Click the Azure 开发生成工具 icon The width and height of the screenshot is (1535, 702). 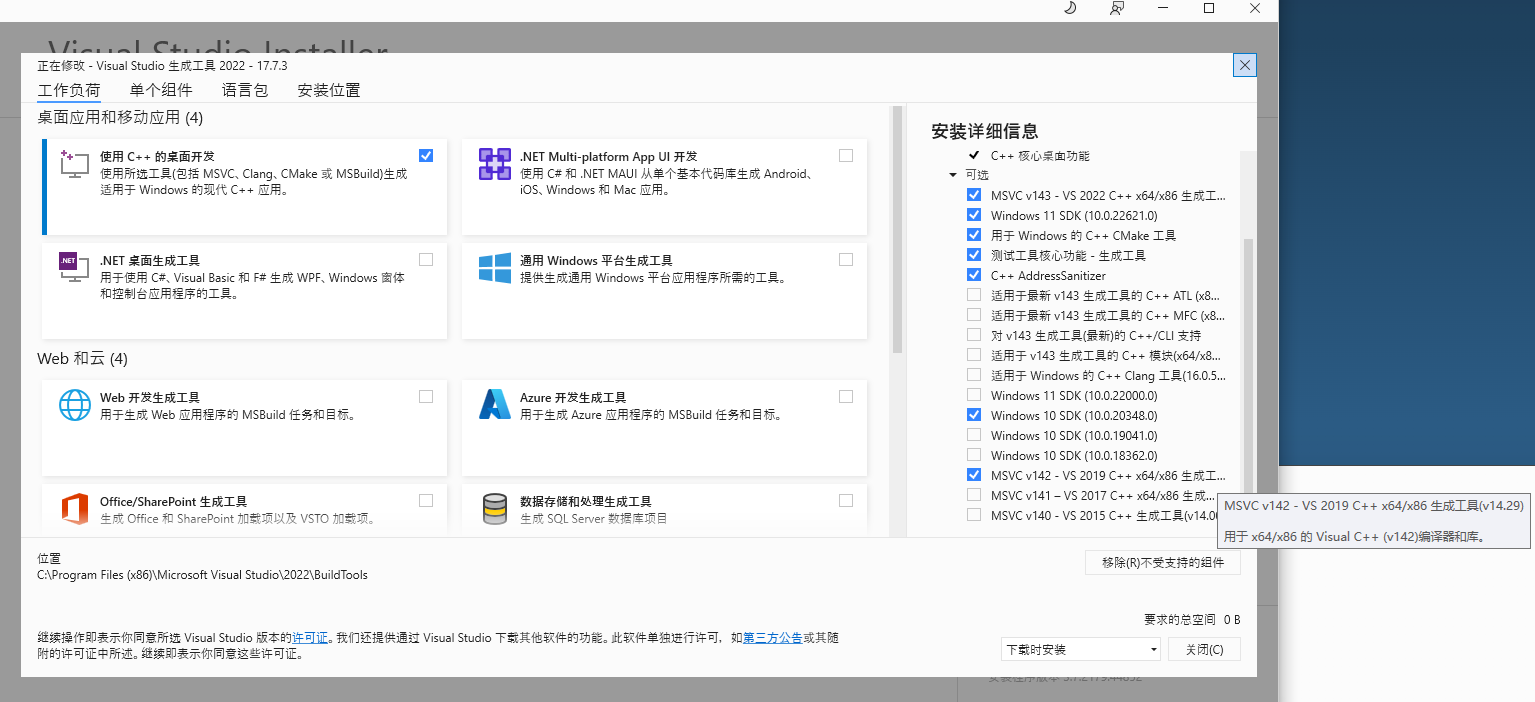[495, 405]
